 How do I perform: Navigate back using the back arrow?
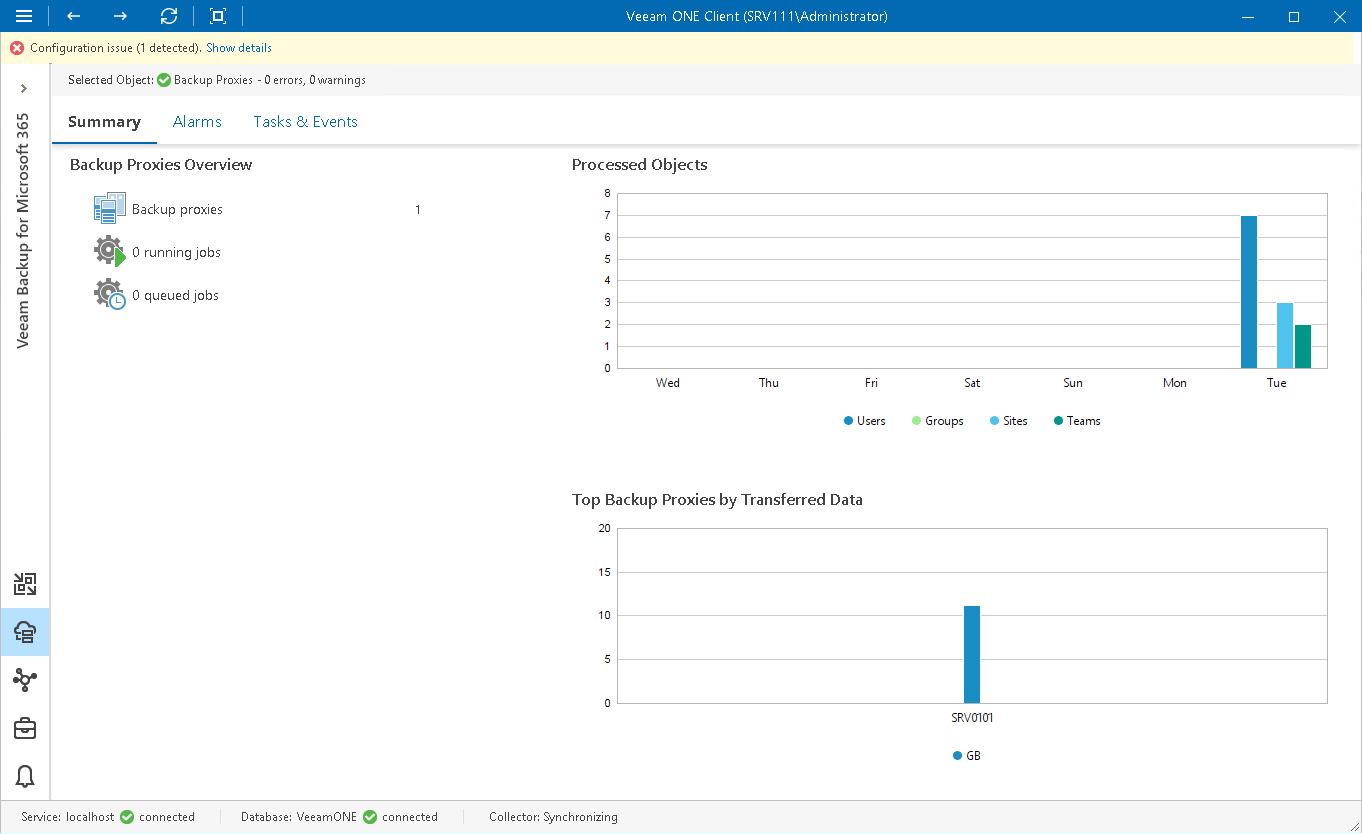(x=71, y=16)
